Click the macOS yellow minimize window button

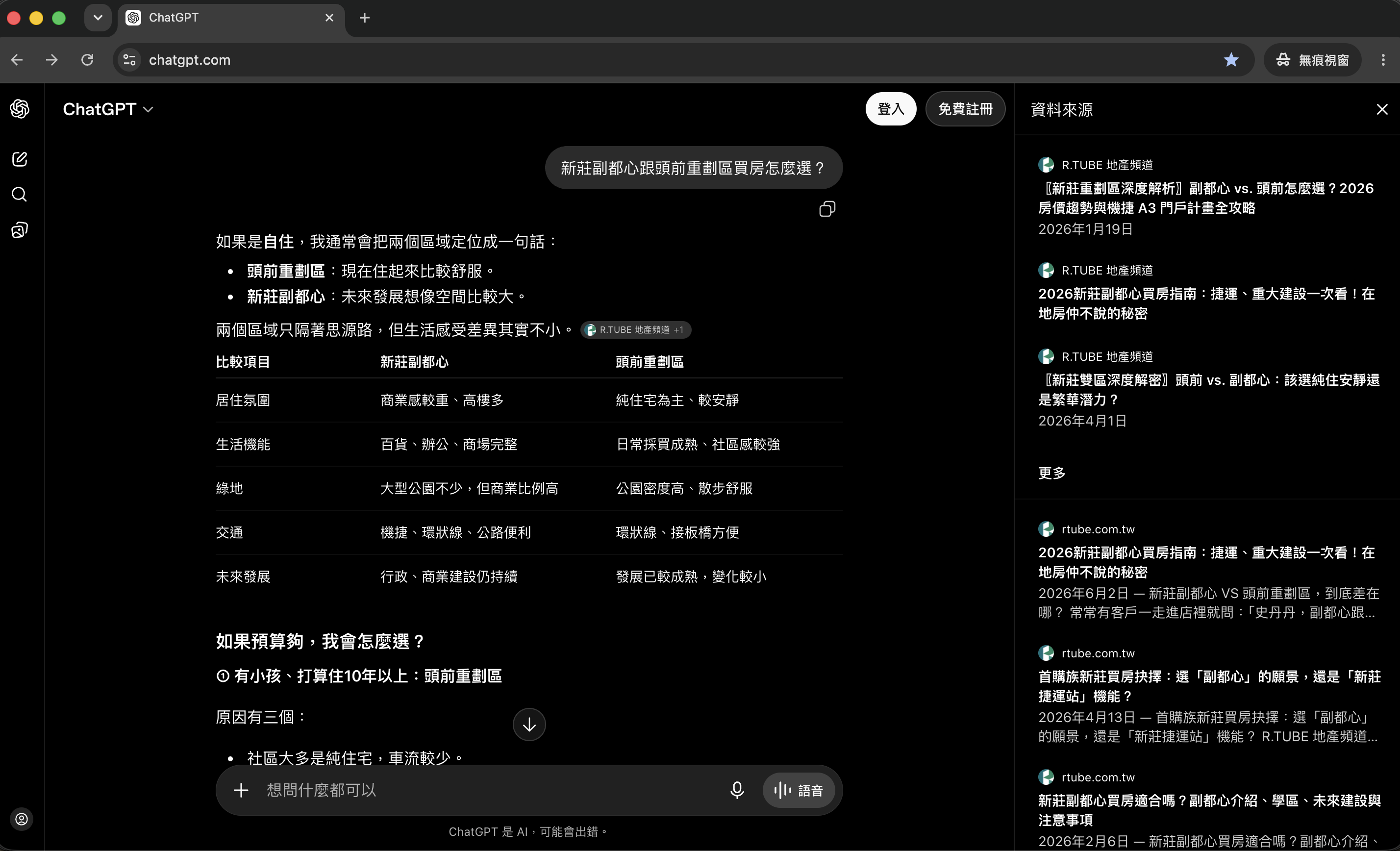36,18
